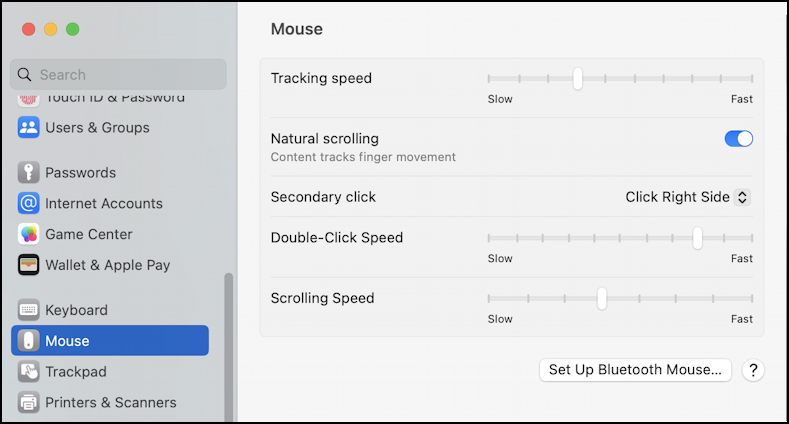
Task: Click the Users & Groups icon
Action: pyautogui.click(x=28, y=127)
